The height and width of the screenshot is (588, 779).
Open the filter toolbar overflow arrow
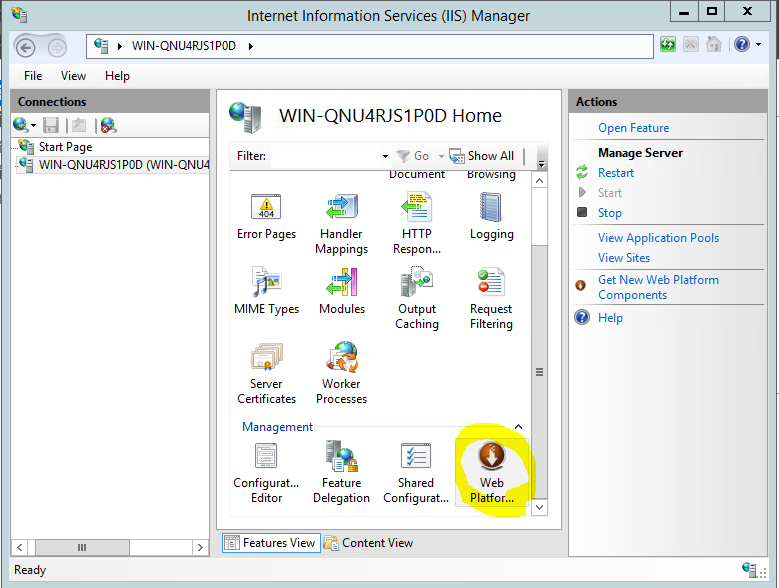pyautogui.click(x=542, y=164)
